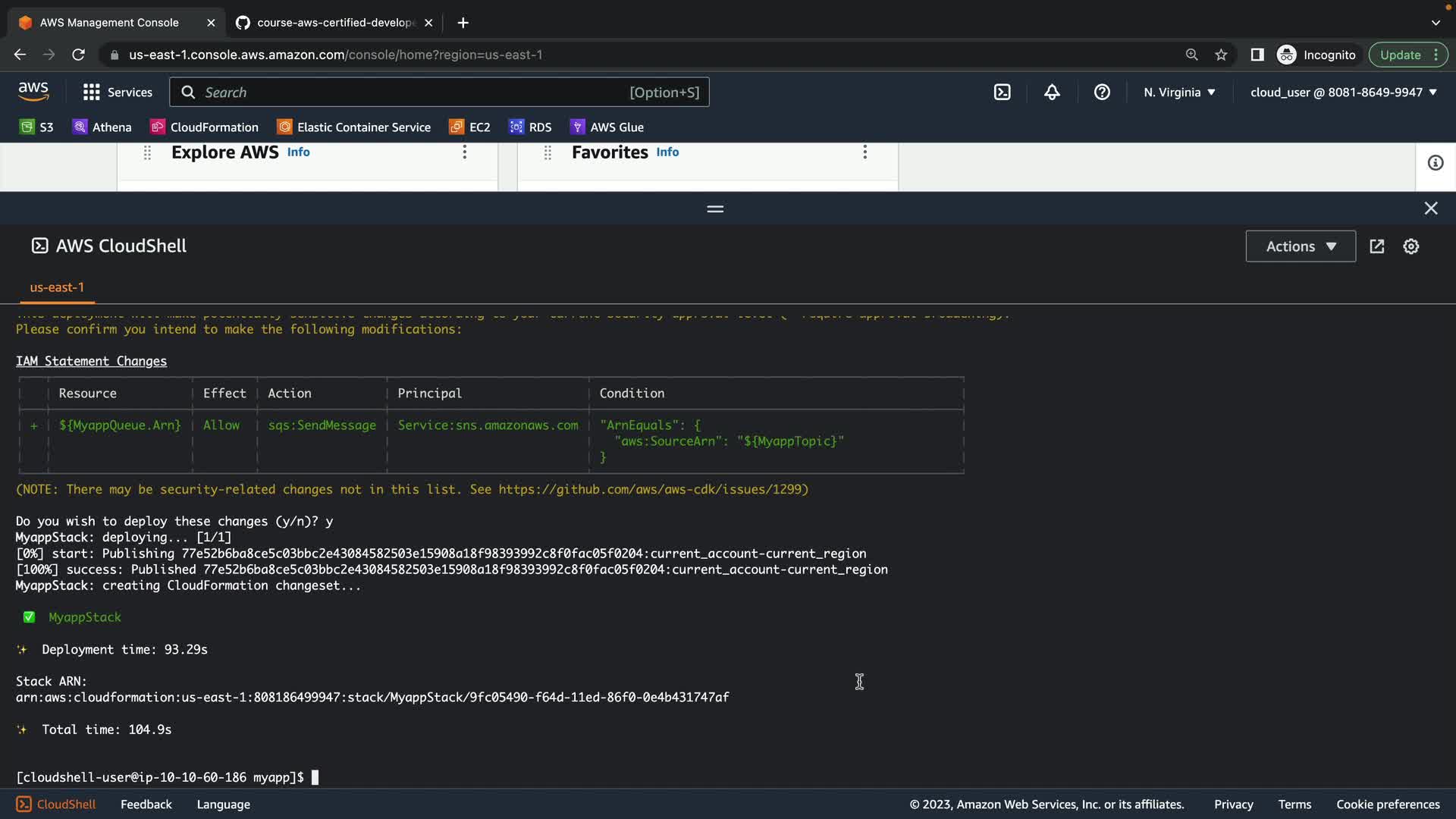Click the AWS logo home icon
This screenshot has height=819, width=1456.
pyautogui.click(x=33, y=92)
